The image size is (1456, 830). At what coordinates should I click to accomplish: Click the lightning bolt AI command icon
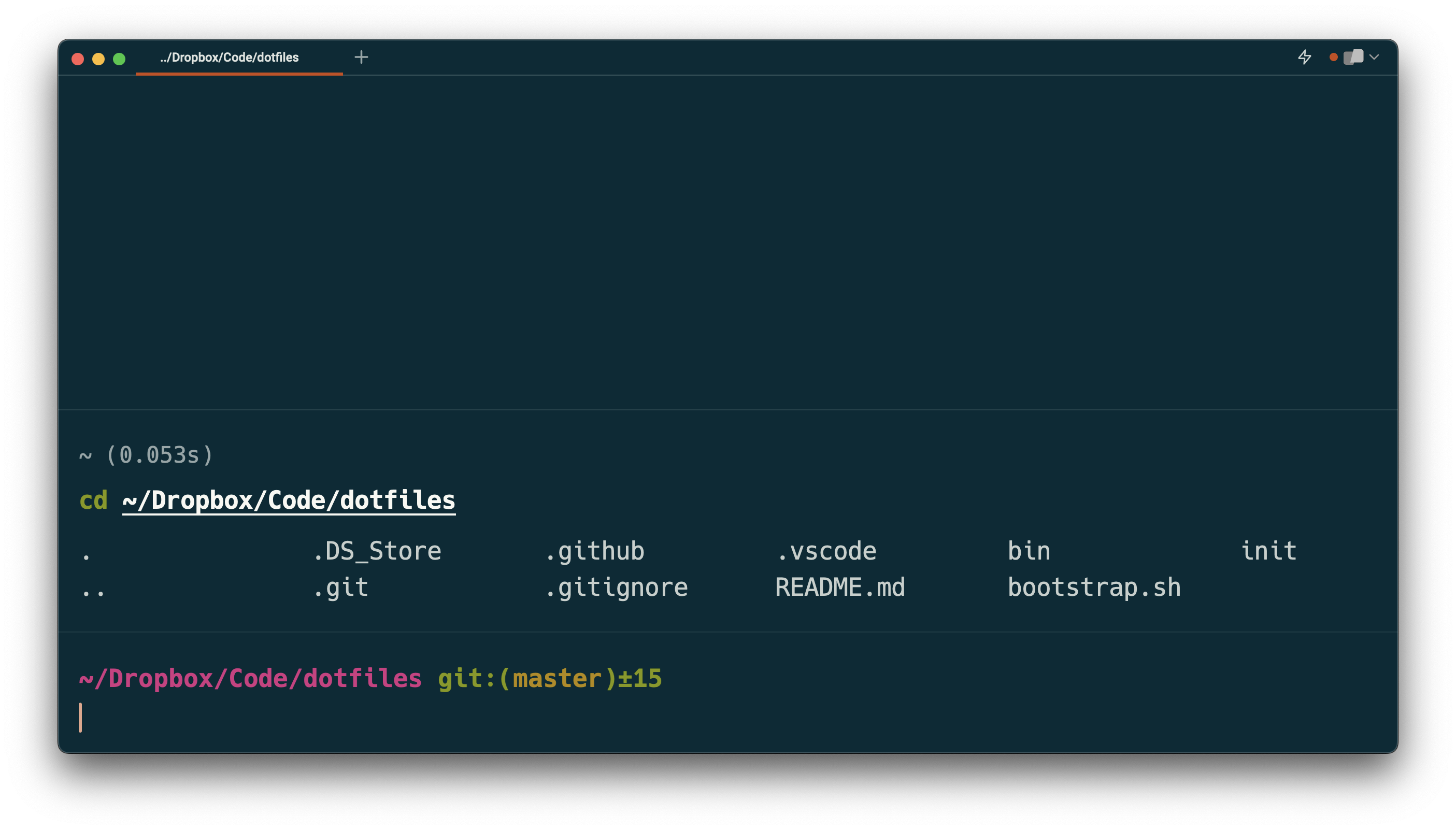pyautogui.click(x=1304, y=57)
